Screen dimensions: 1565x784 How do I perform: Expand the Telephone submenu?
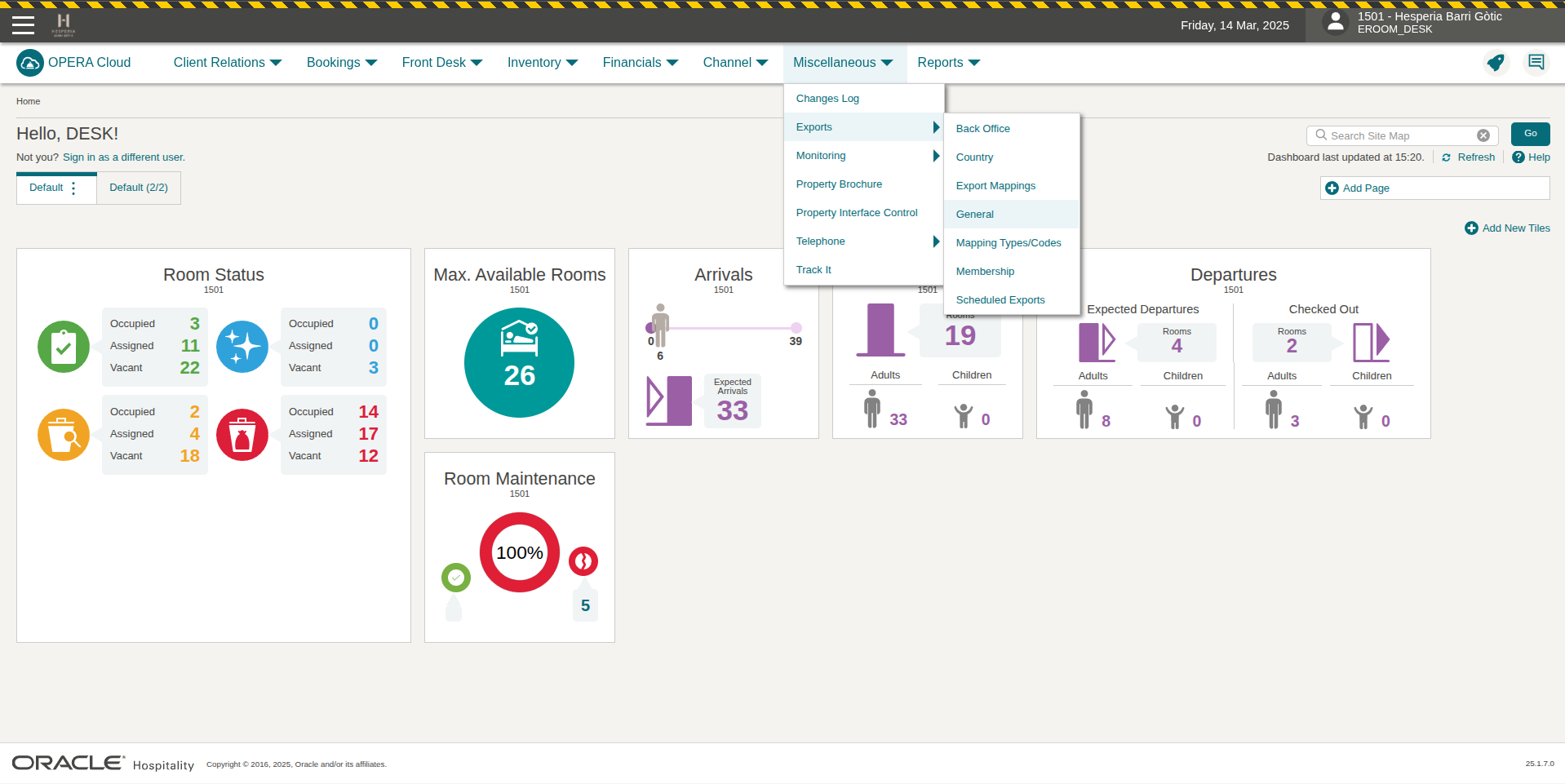(x=864, y=241)
